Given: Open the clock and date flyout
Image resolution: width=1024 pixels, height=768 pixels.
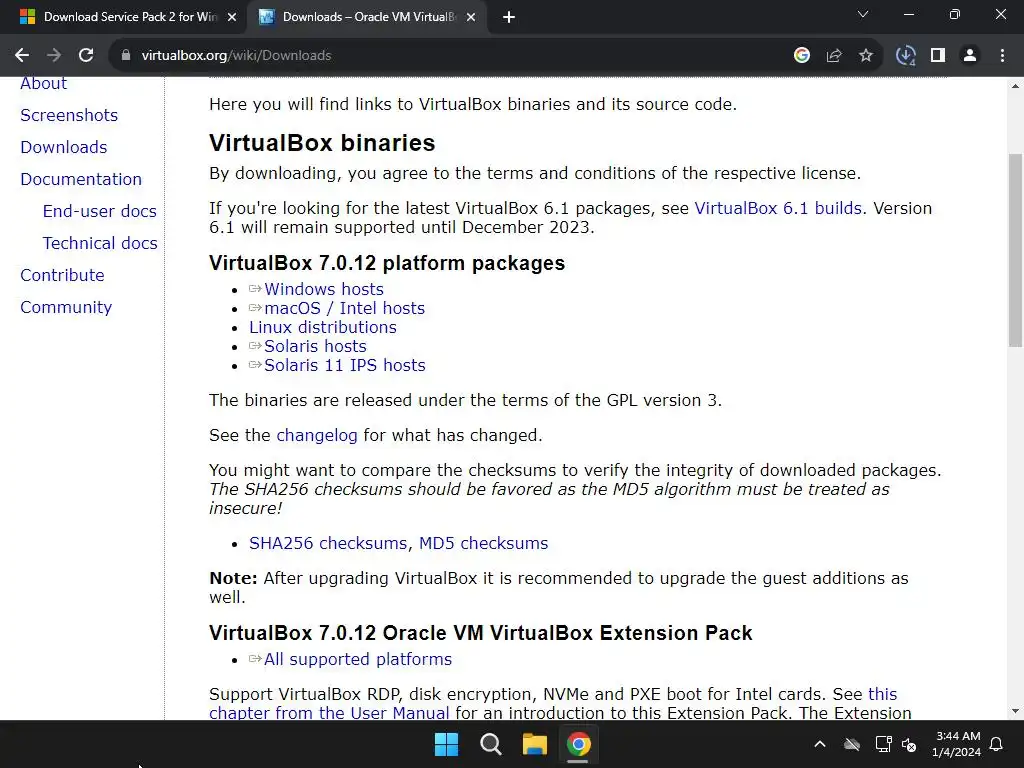Looking at the screenshot, I should click(x=957, y=744).
